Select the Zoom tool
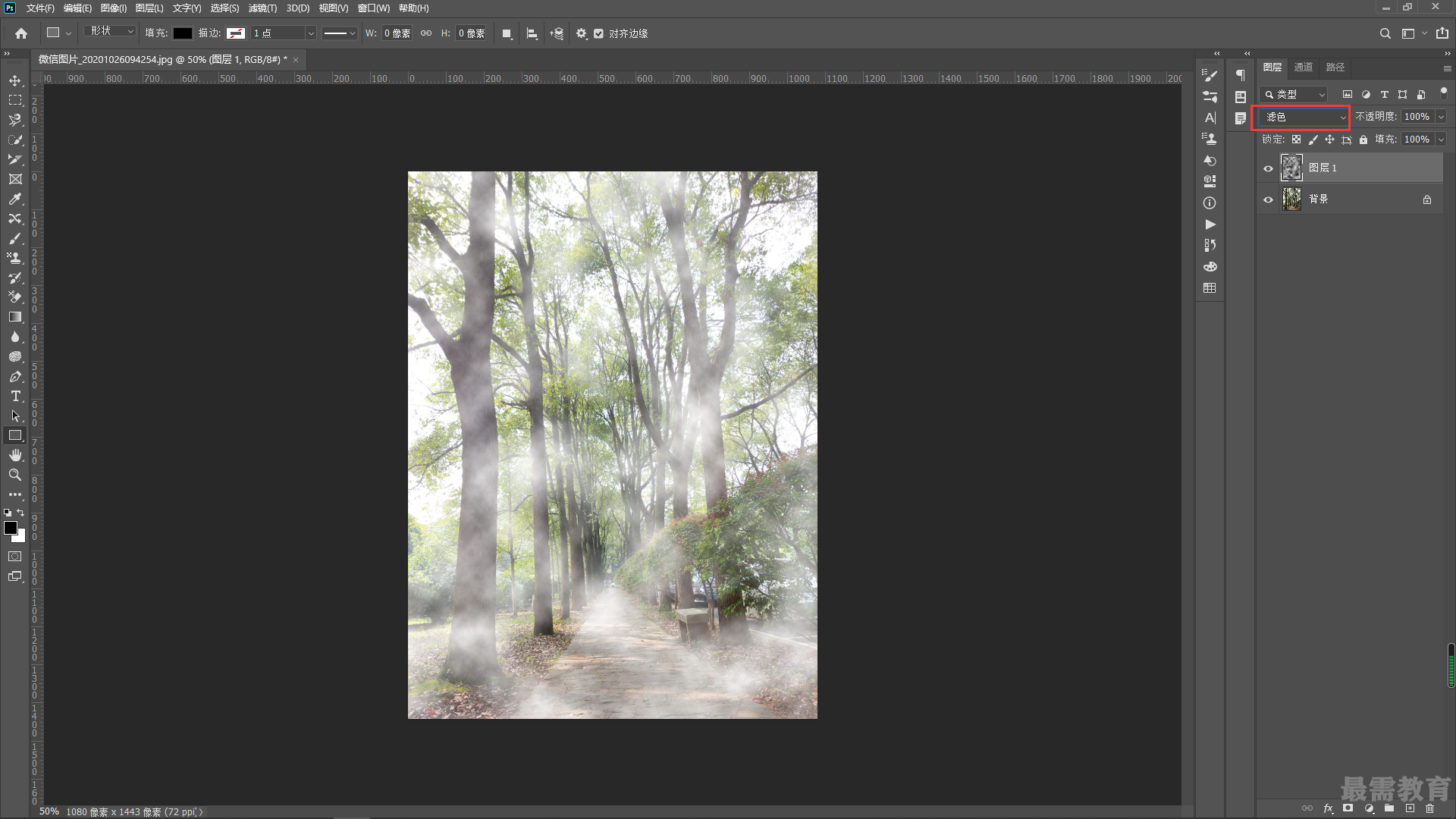 [x=15, y=475]
